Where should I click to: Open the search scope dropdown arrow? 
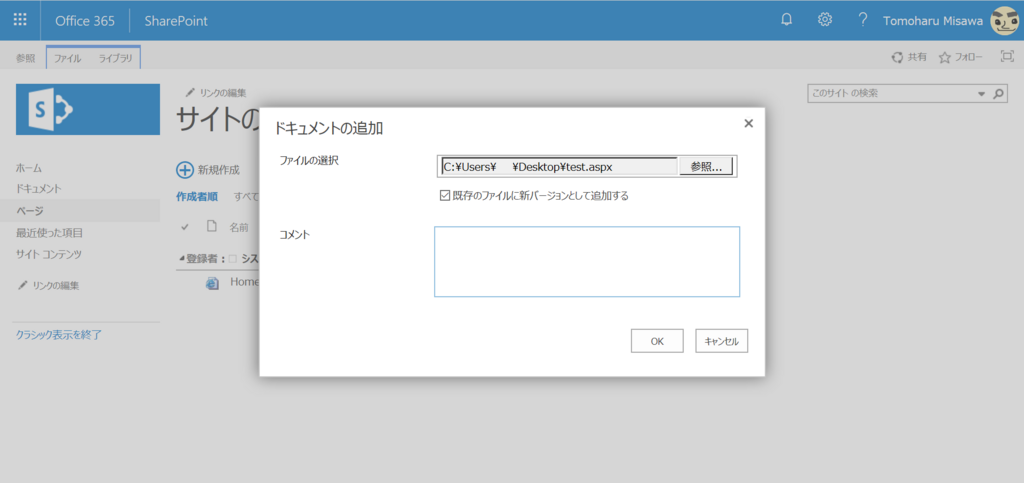point(981,94)
